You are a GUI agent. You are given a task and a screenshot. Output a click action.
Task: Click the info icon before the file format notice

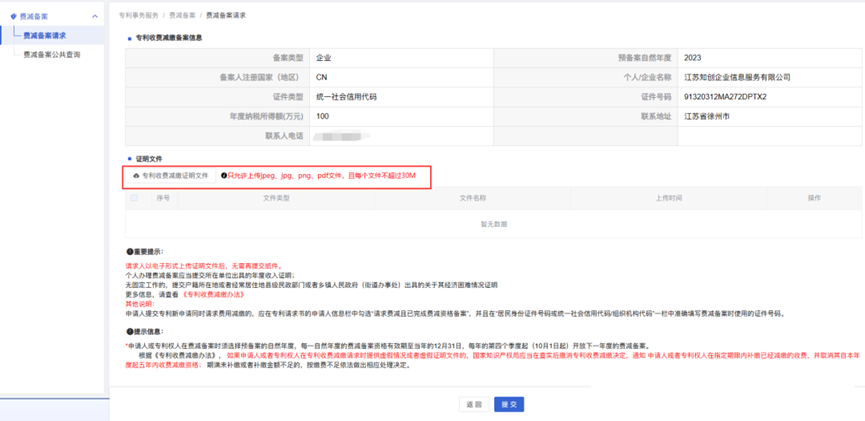(223, 176)
